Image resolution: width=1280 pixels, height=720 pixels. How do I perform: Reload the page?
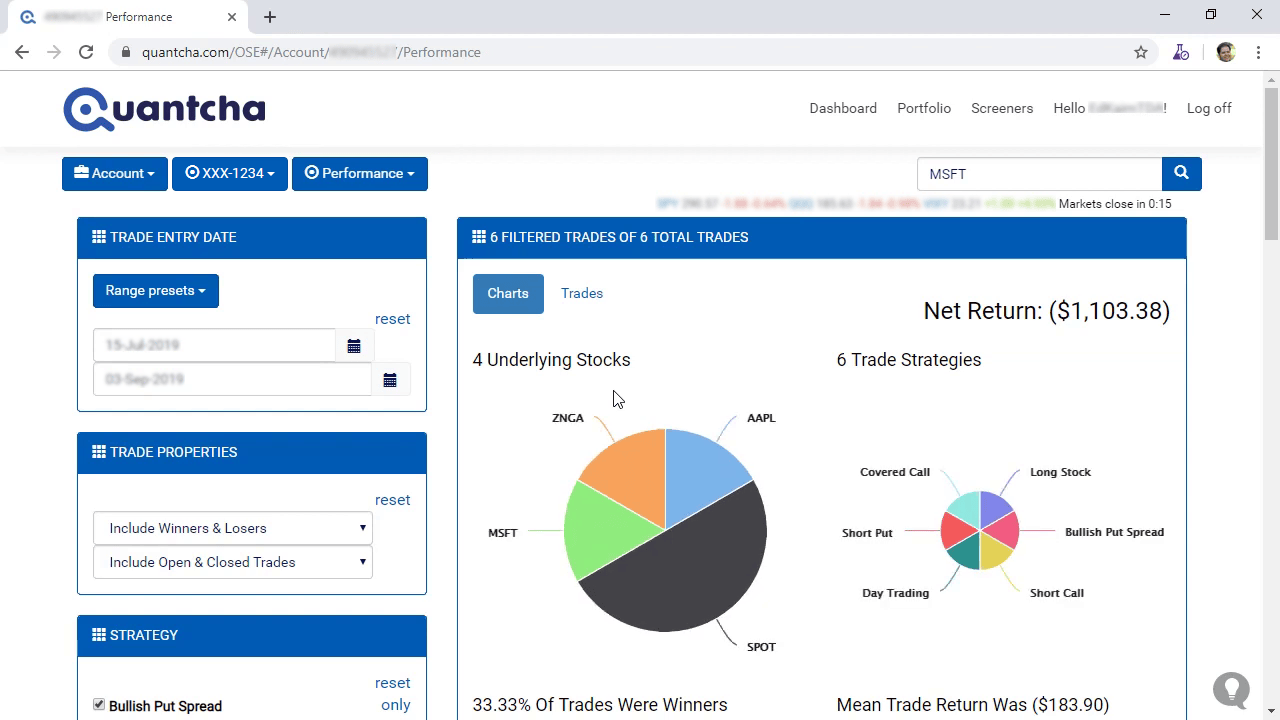(86, 52)
